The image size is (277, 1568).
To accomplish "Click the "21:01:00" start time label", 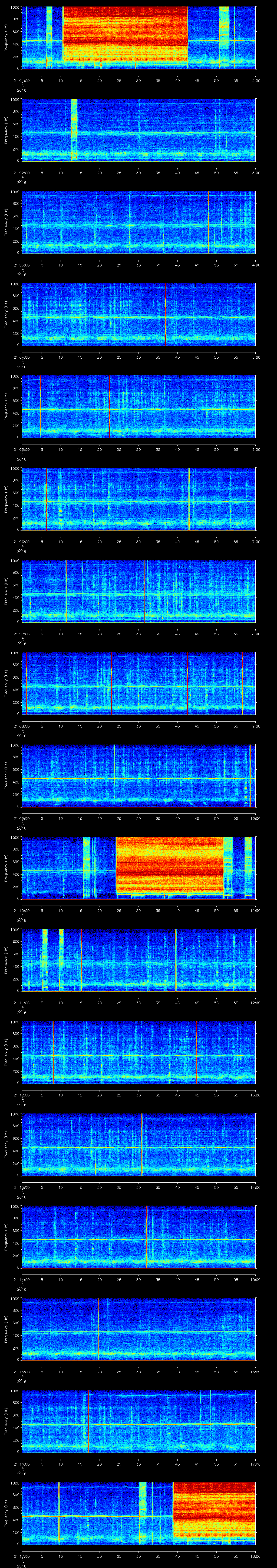I will (x=21, y=80).
